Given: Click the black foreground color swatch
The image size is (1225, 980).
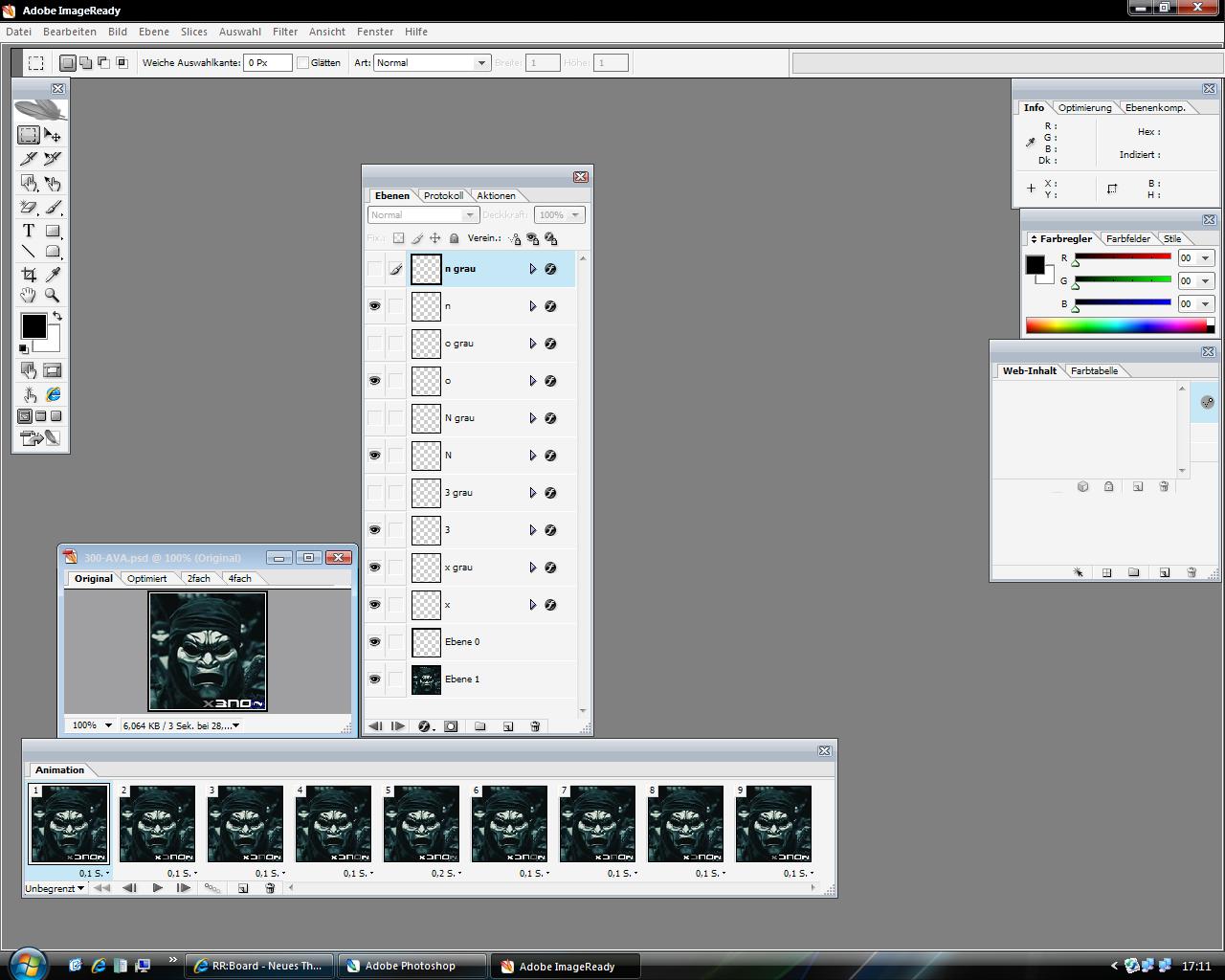Looking at the screenshot, I should coord(33,326).
